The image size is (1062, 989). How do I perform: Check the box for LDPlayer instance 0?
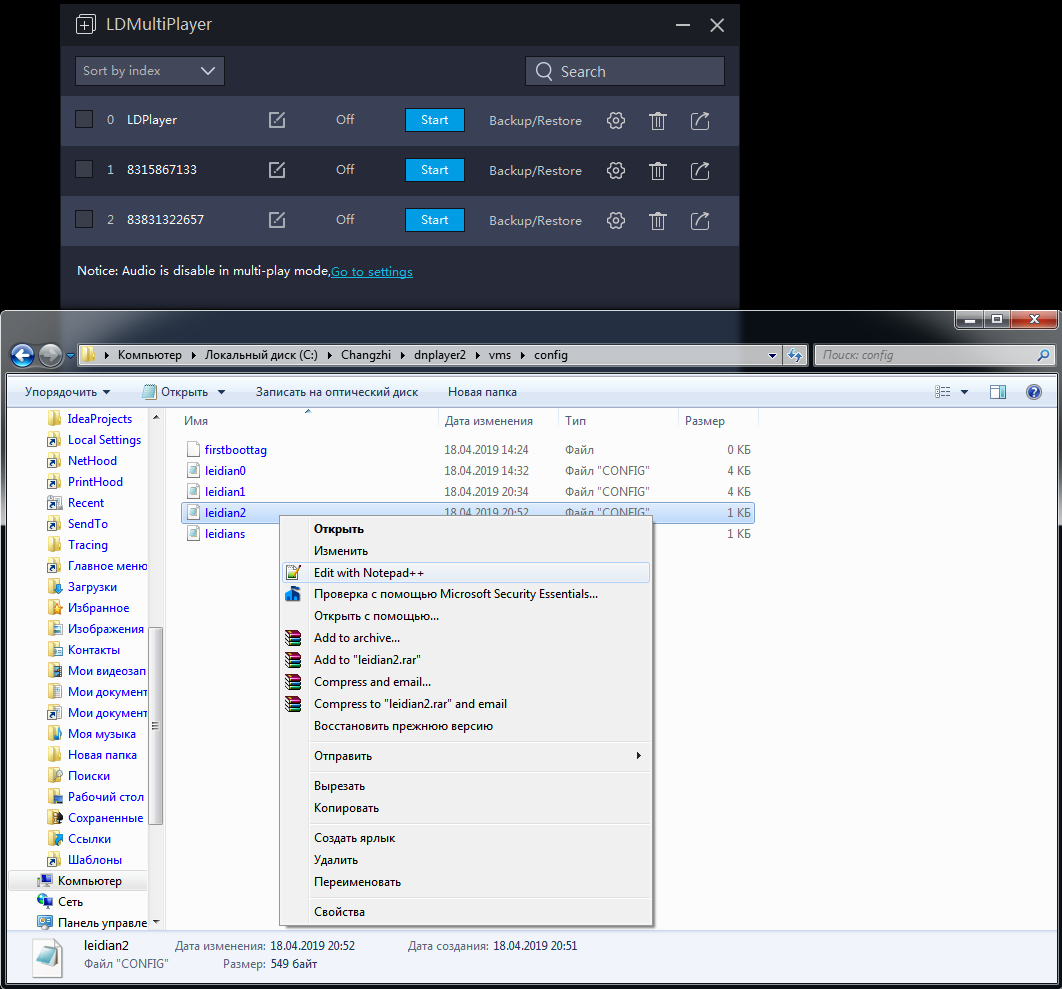click(x=84, y=120)
